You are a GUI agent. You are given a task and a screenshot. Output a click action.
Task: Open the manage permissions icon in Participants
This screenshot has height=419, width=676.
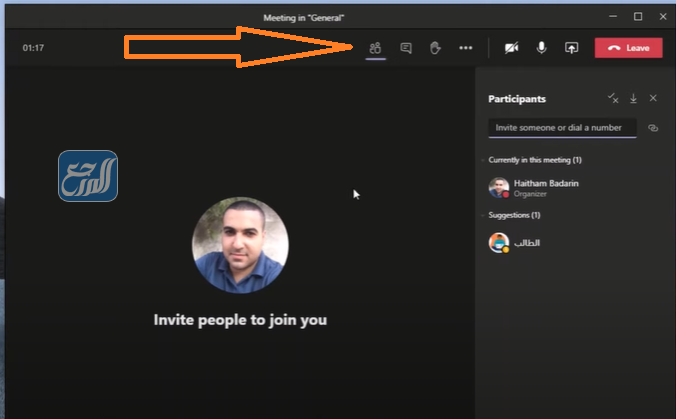tap(614, 99)
